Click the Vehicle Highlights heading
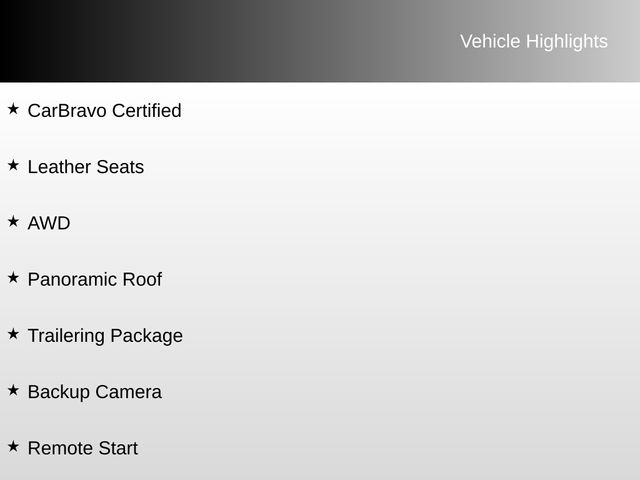This screenshot has height=480, width=640. click(534, 42)
